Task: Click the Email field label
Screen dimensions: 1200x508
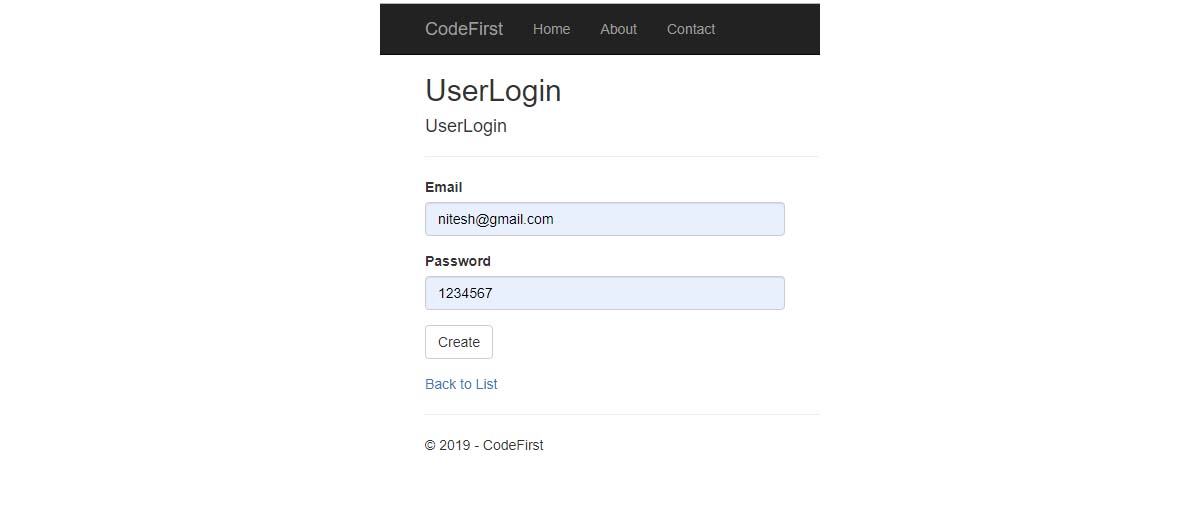Action: [x=443, y=187]
